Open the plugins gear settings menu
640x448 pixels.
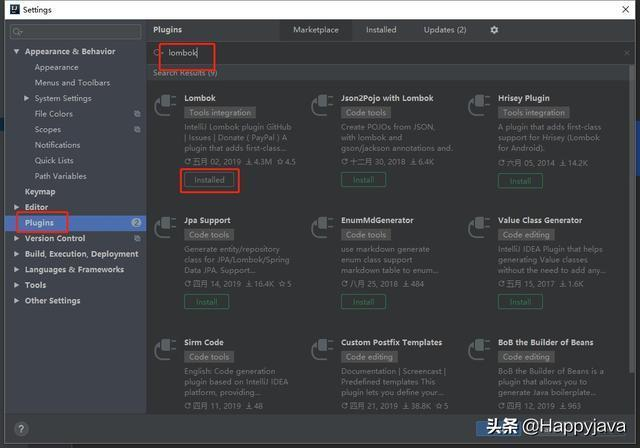pyautogui.click(x=494, y=30)
